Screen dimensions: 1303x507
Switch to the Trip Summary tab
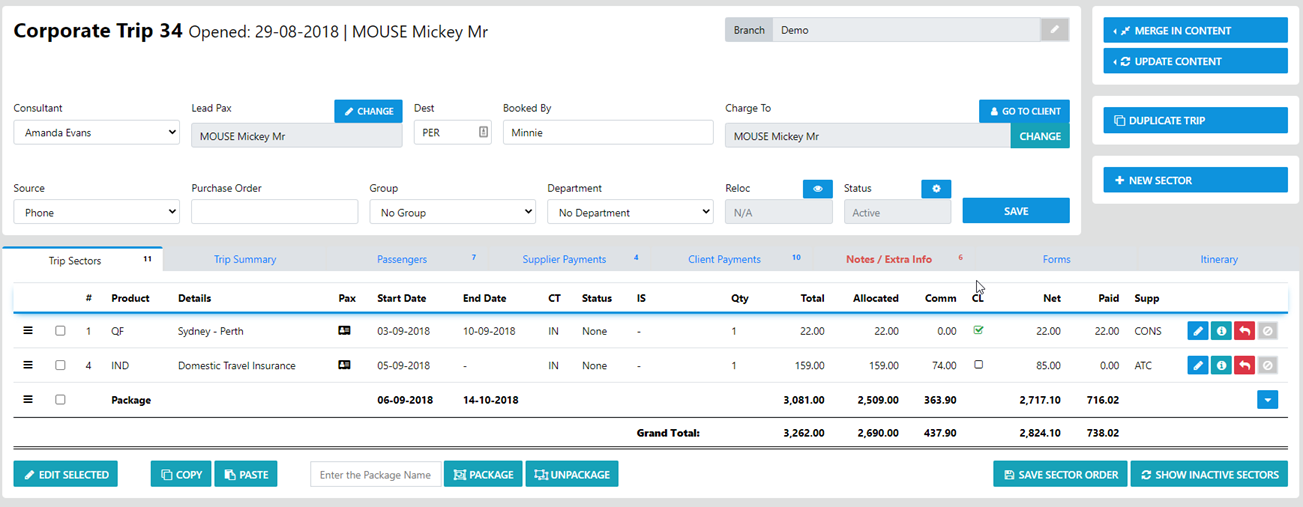click(245, 259)
